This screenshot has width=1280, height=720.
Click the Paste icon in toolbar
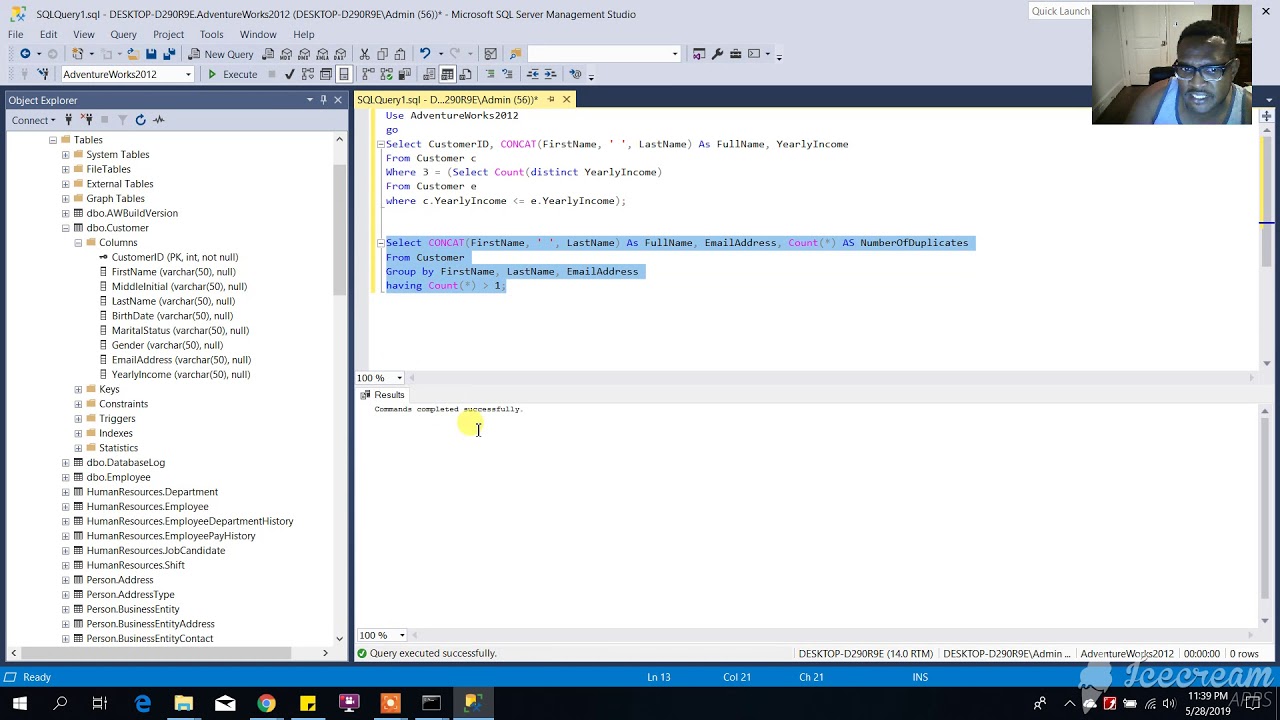(x=401, y=54)
